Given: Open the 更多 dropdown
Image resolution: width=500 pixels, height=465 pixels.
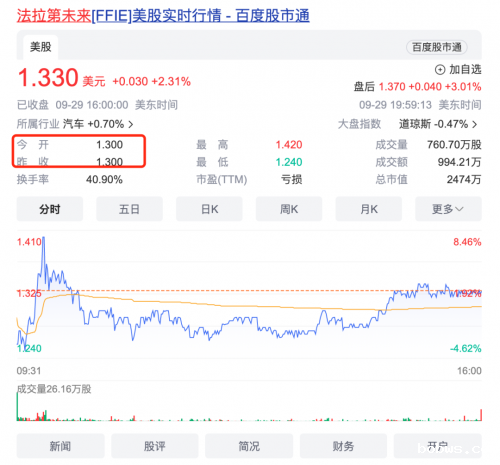Looking at the screenshot, I should click(x=448, y=209).
